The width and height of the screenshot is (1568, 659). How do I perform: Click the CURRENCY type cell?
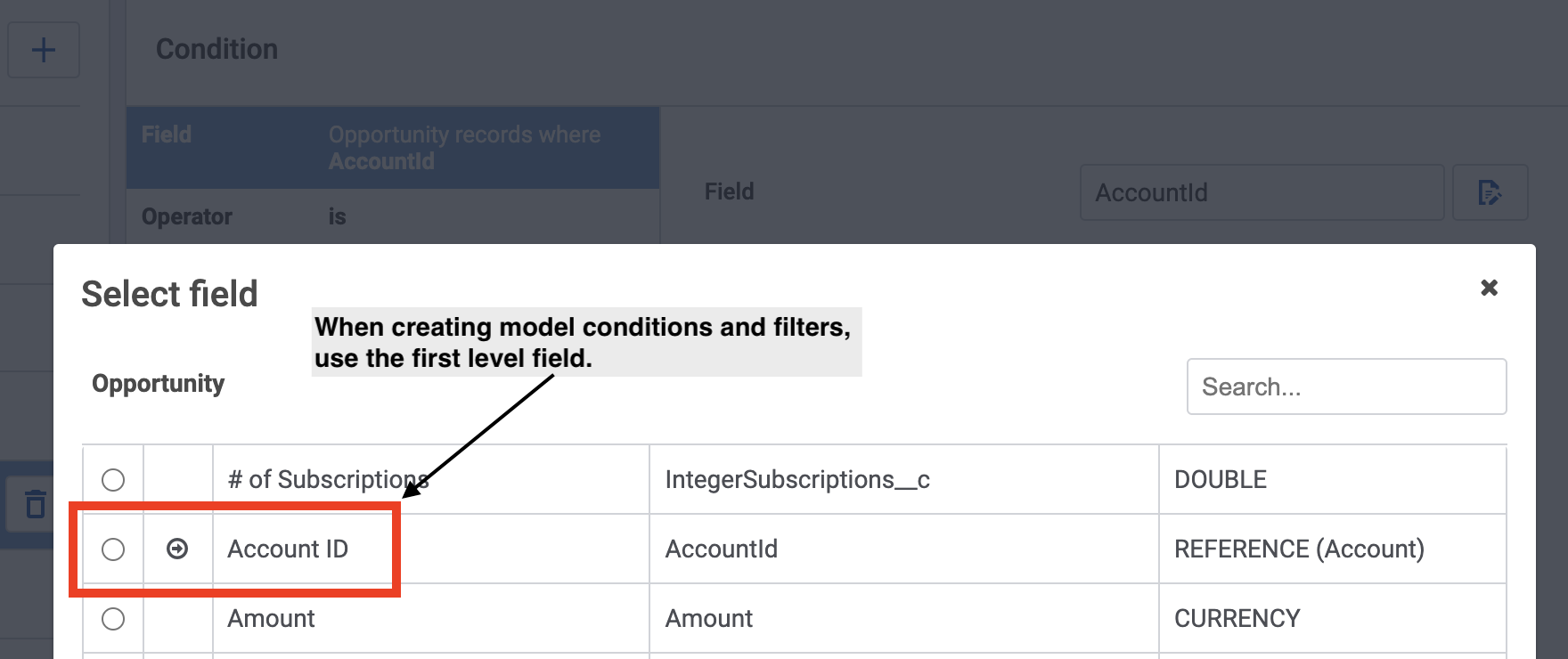point(1237,619)
